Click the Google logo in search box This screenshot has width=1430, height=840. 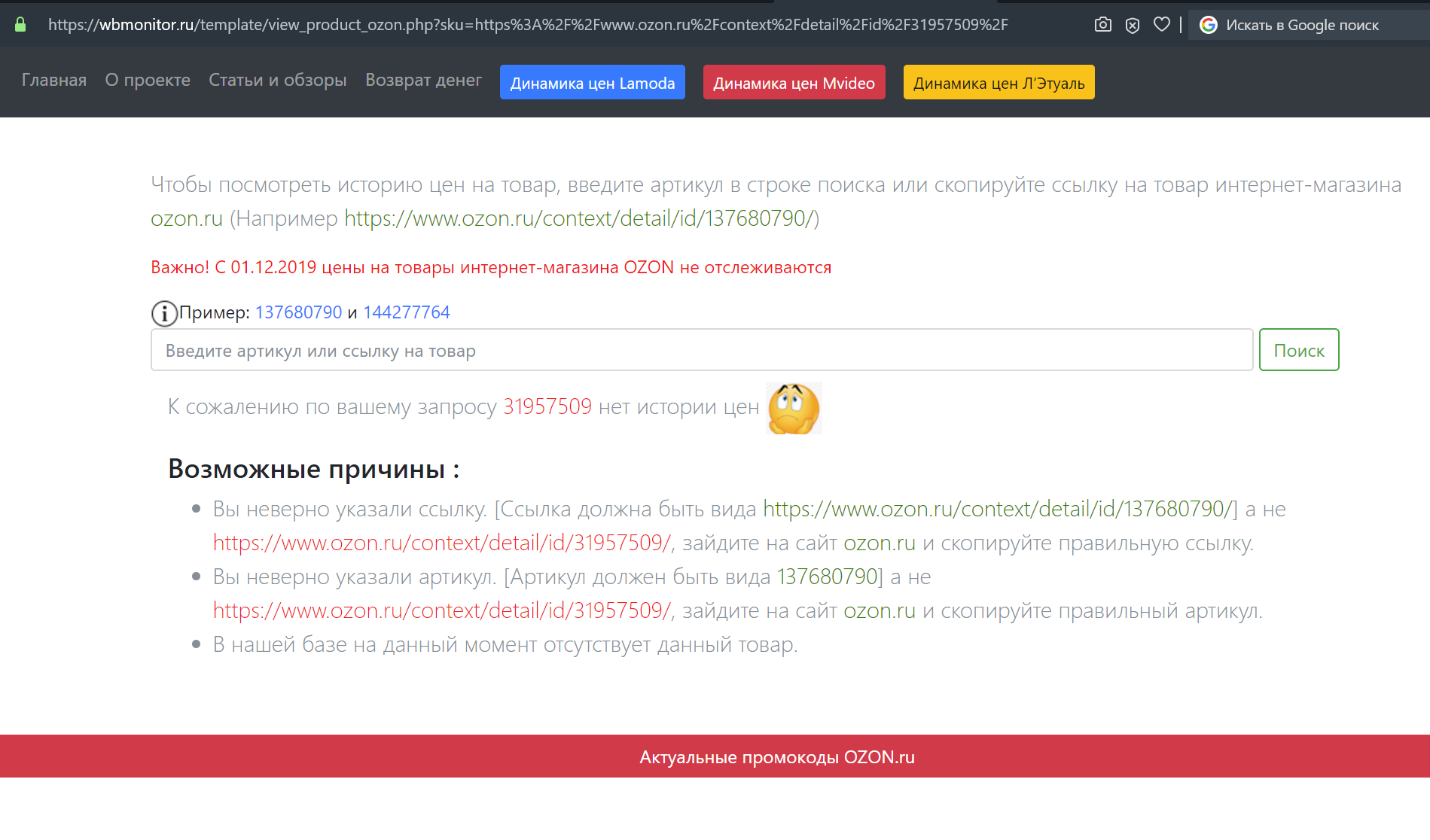point(1208,25)
